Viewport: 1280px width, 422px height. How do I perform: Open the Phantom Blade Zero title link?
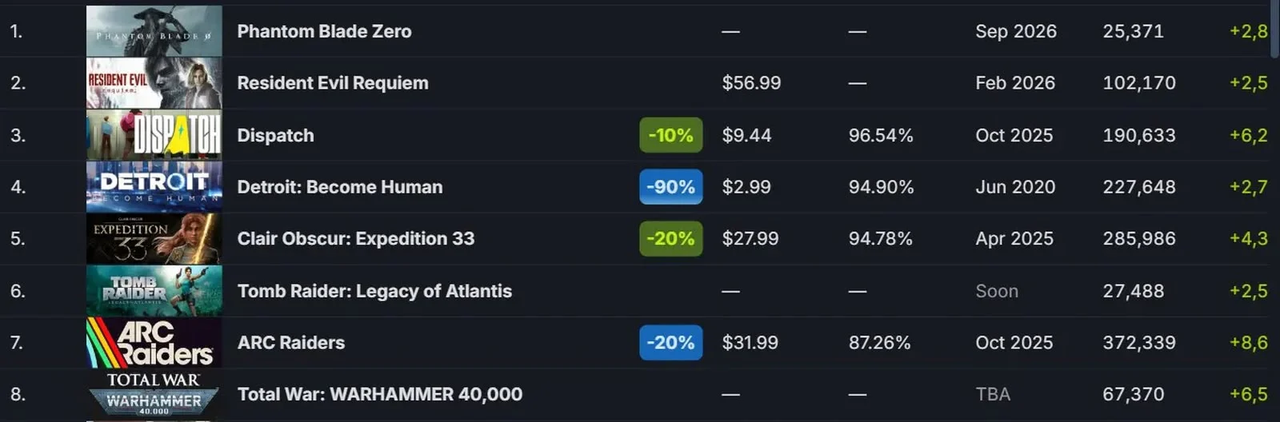tap(324, 31)
